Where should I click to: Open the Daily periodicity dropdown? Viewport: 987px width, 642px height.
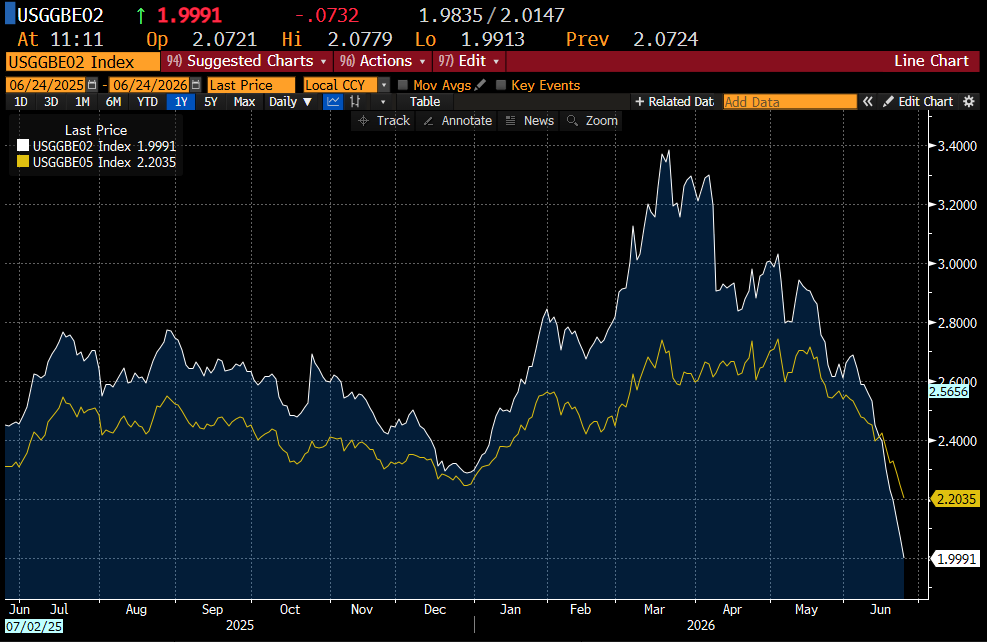point(290,101)
